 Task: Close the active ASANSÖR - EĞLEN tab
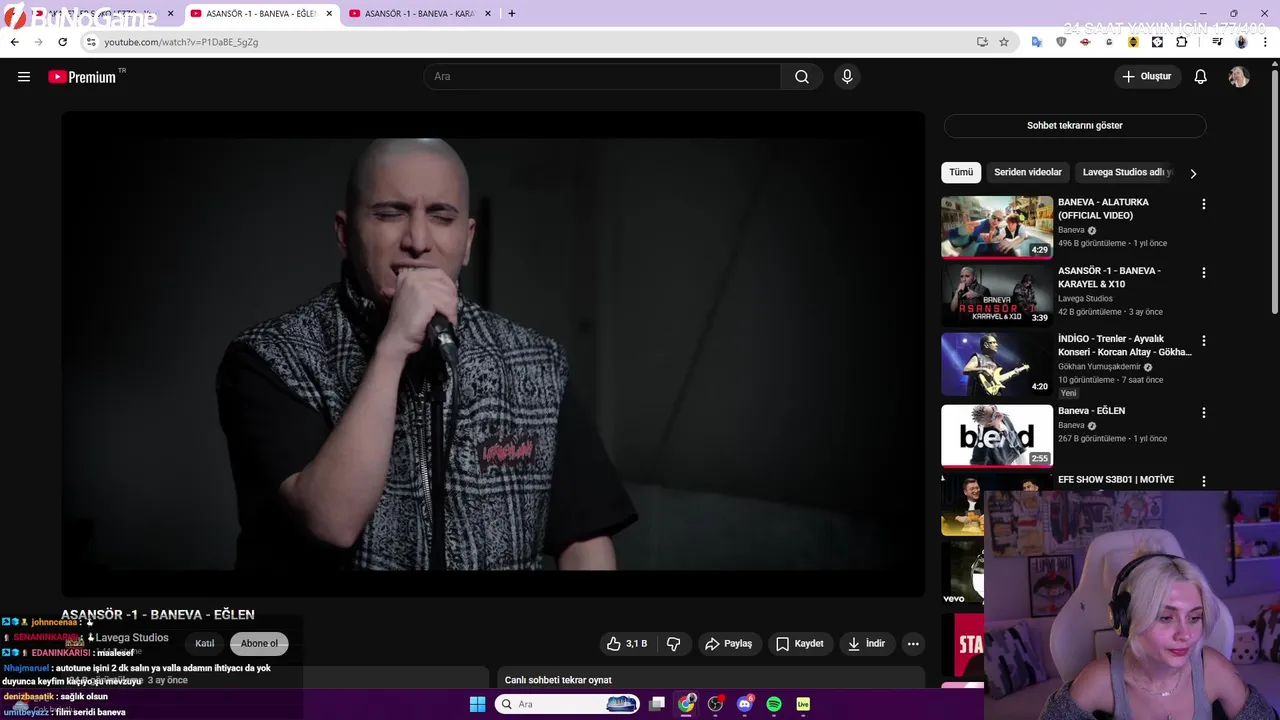click(329, 14)
